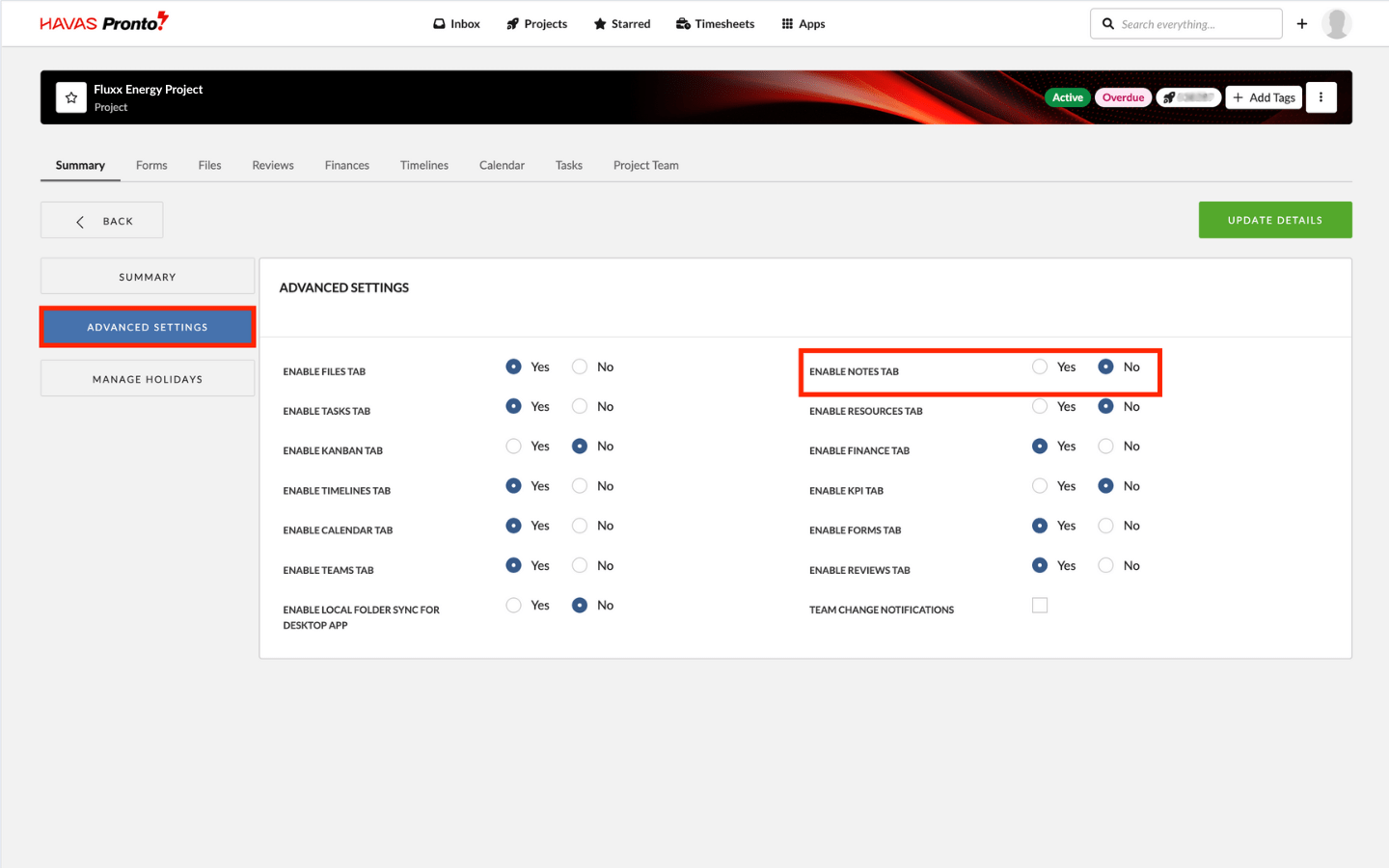The height and width of the screenshot is (868, 1389).
Task: Open the Apps grid menu
Action: tap(803, 24)
